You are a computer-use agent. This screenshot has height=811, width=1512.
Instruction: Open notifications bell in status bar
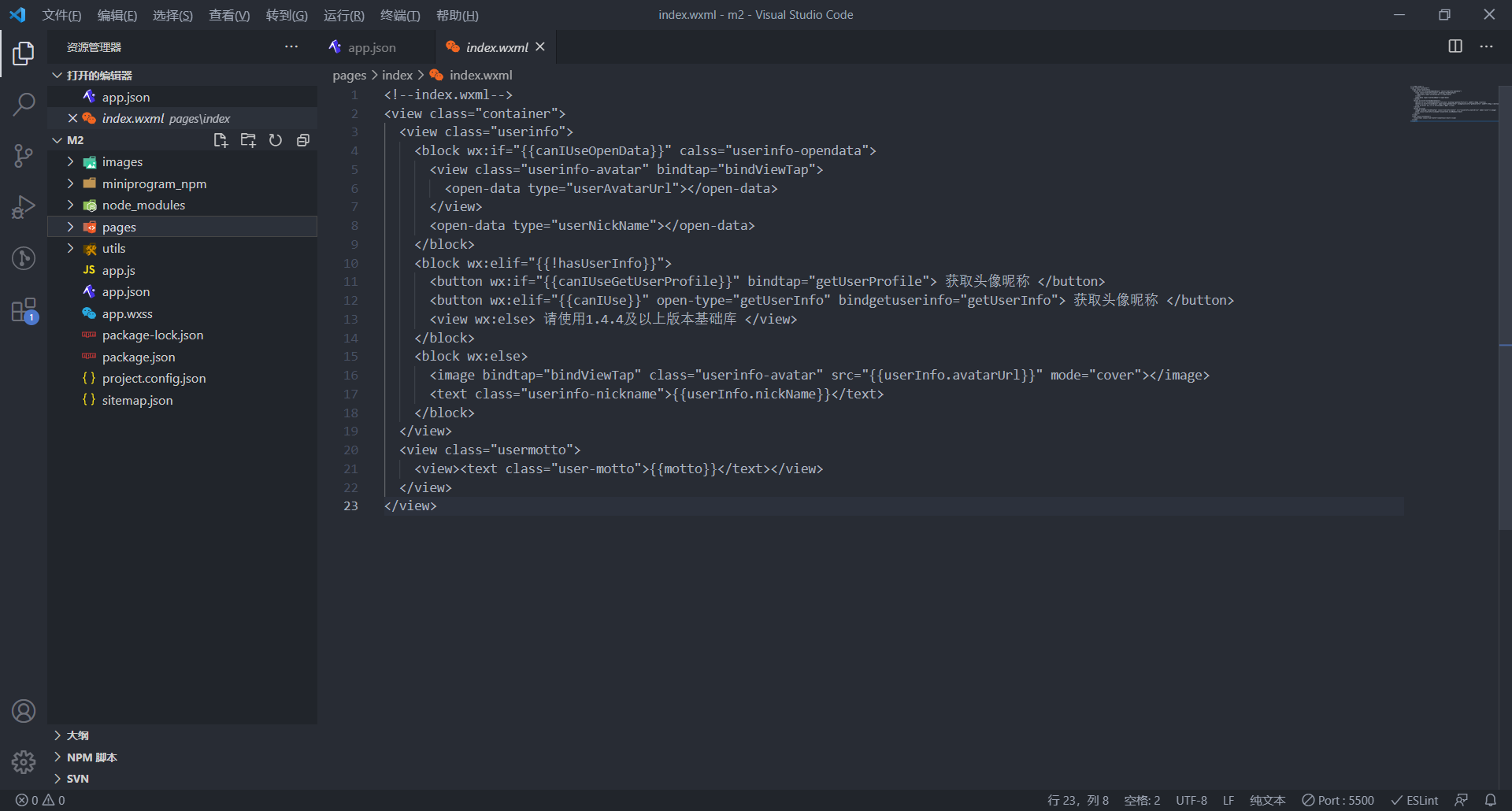[1491, 800]
